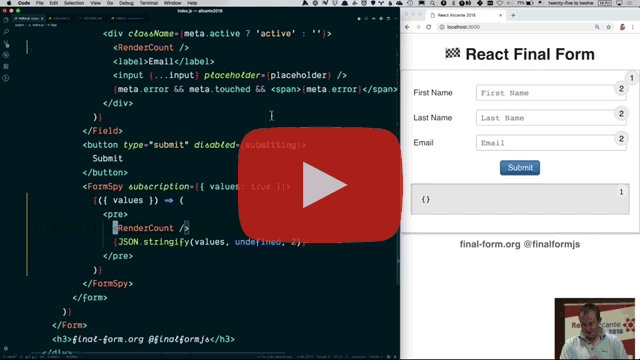Play the video with the red play button
Image resolution: width=640 pixels, height=360 pixels.
pyautogui.click(x=320, y=185)
